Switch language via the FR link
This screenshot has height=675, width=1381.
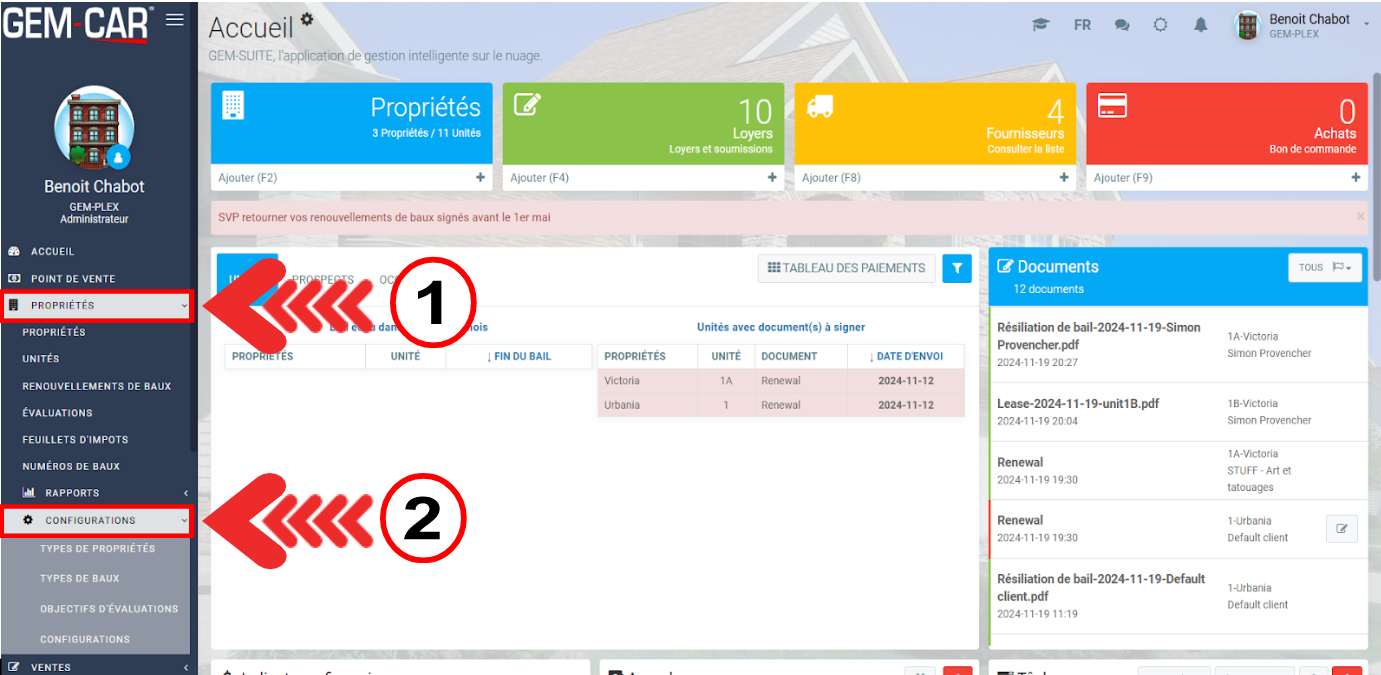1082,25
